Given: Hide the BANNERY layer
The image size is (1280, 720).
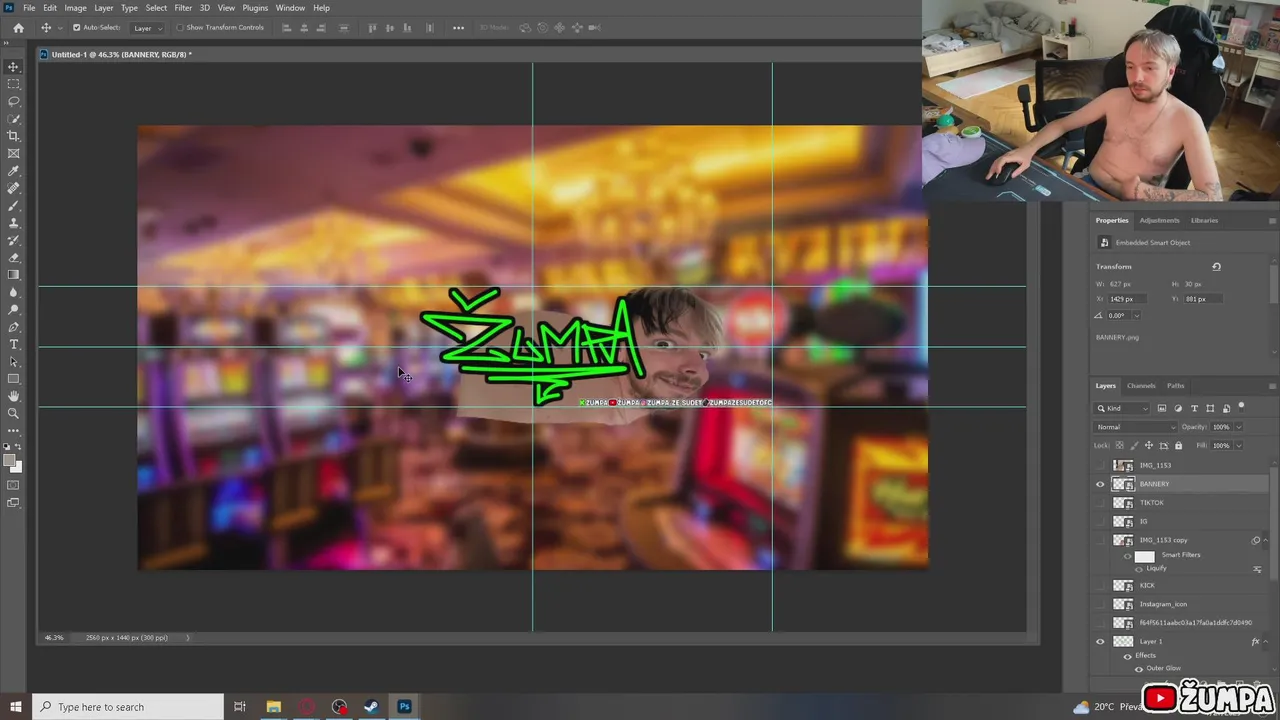Looking at the screenshot, I should pos(1100,484).
